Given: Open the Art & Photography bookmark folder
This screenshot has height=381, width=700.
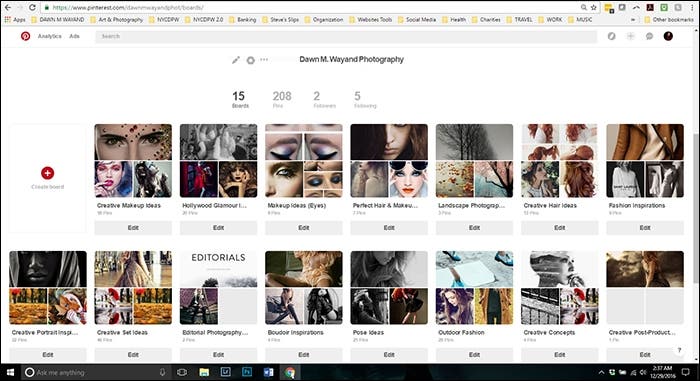Looking at the screenshot, I should (116, 20).
